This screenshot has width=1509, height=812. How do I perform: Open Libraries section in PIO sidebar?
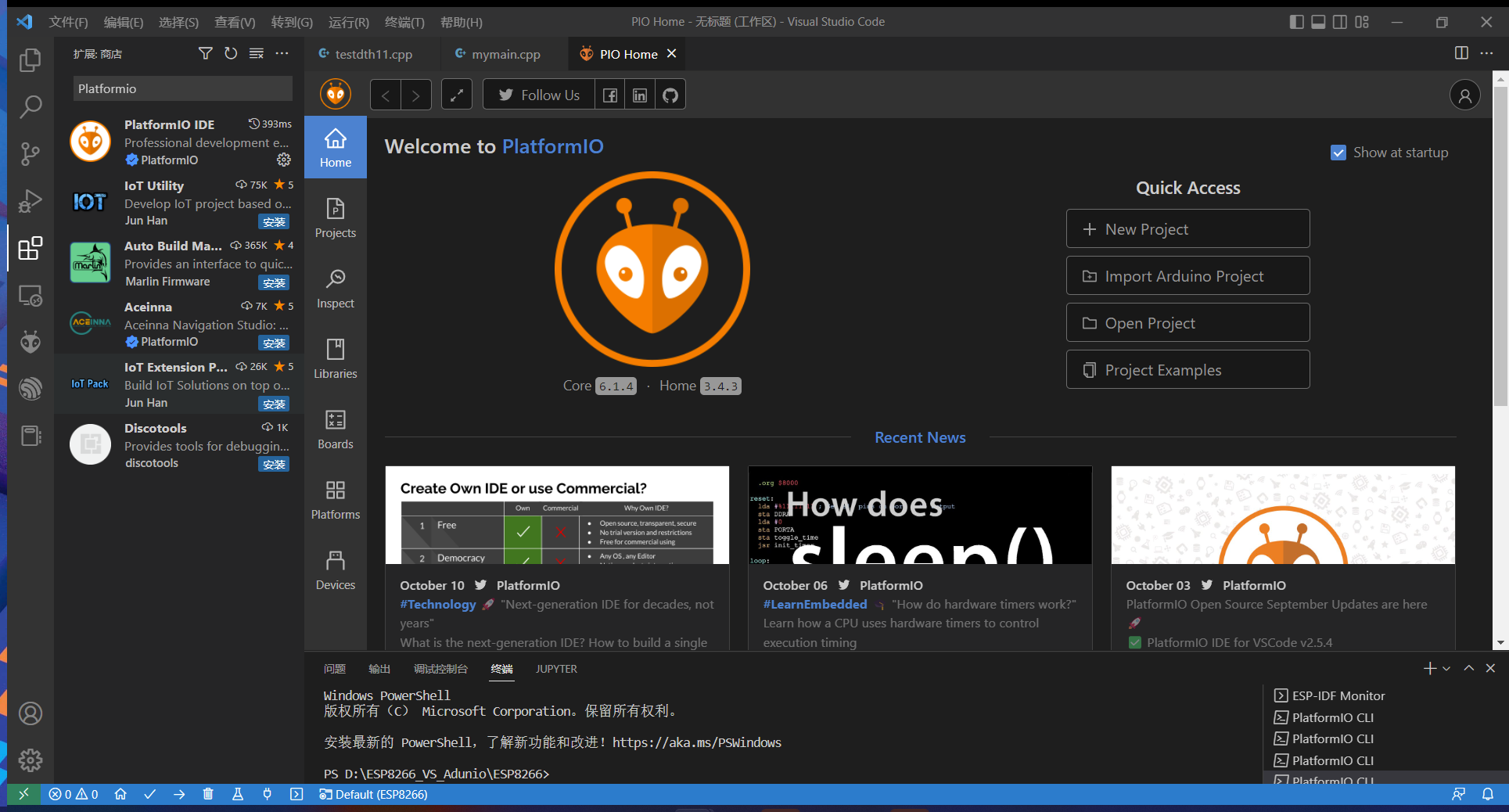point(336,358)
